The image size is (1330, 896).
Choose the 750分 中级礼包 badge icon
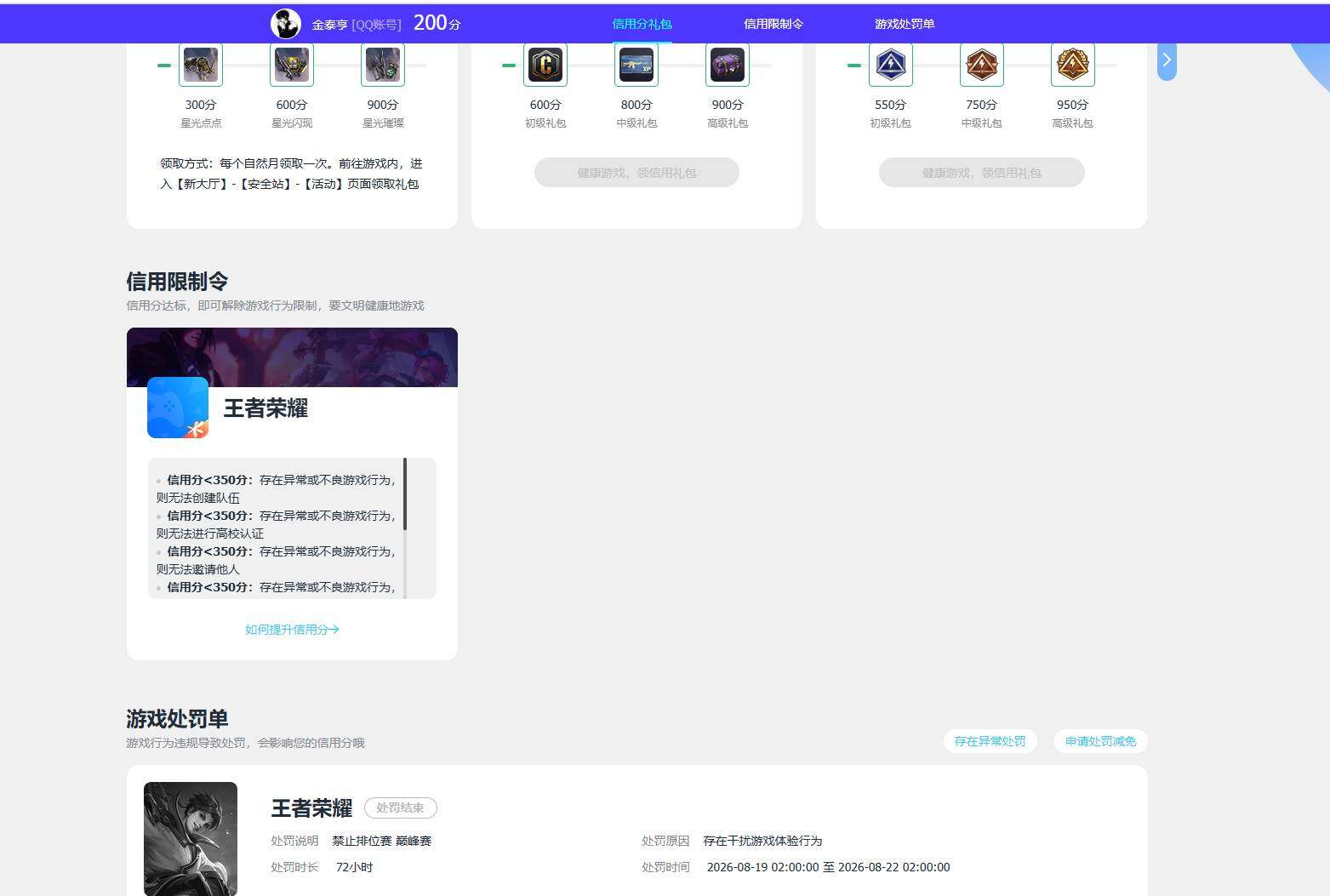click(982, 65)
